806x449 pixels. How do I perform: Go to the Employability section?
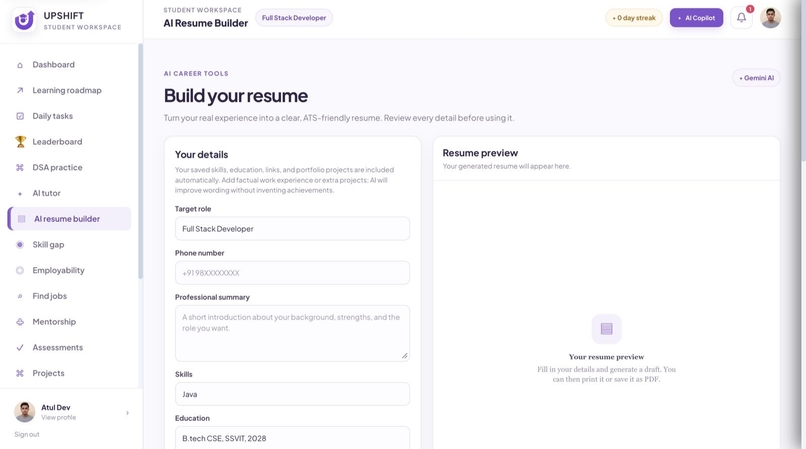pyautogui.click(x=69, y=271)
